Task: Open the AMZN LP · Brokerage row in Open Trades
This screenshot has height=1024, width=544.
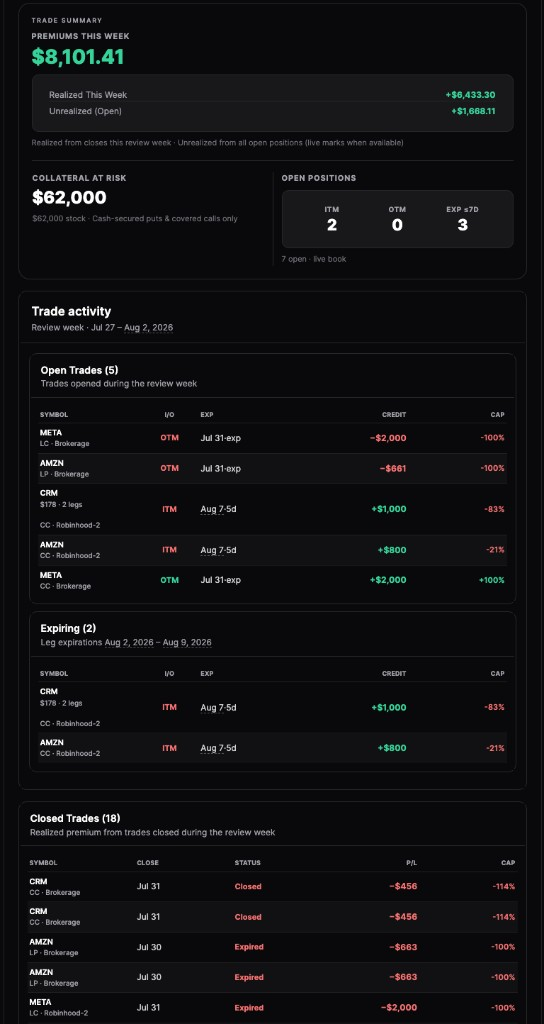Action: click(272, 468)
